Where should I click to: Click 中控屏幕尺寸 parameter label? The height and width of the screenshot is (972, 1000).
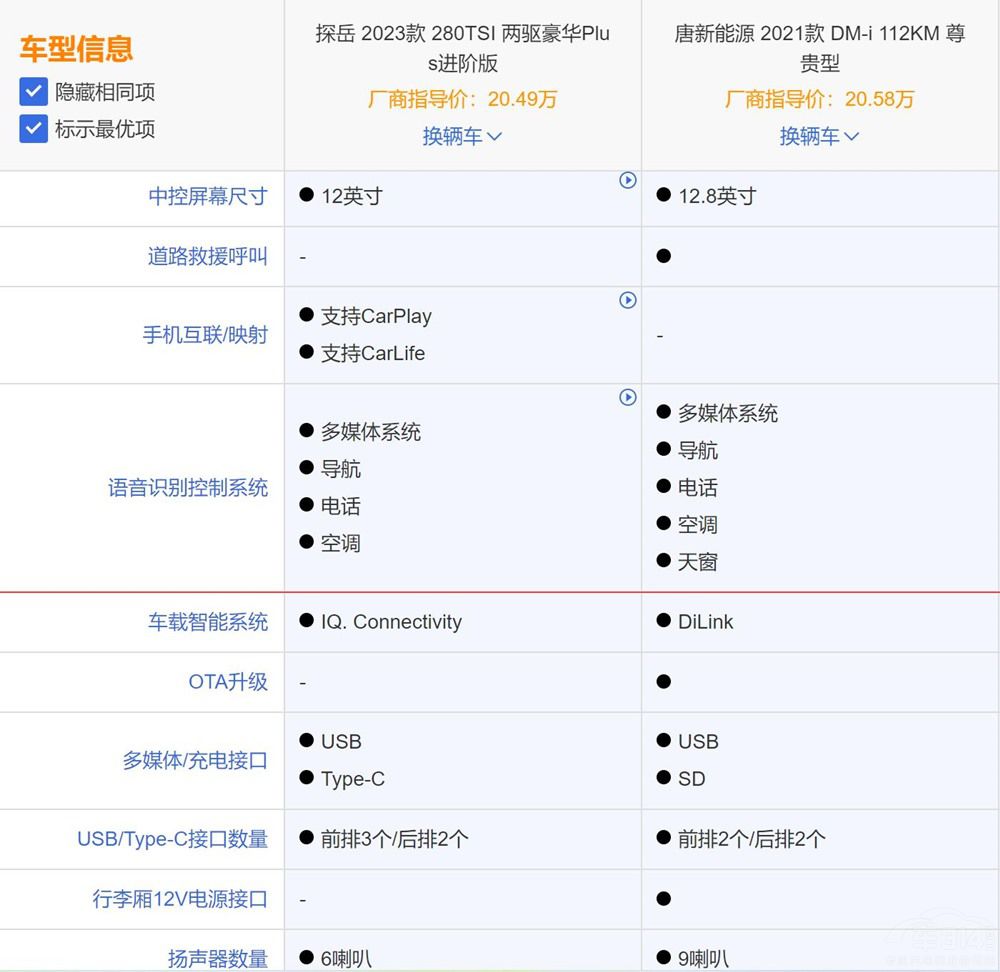(x=208, y=196)
